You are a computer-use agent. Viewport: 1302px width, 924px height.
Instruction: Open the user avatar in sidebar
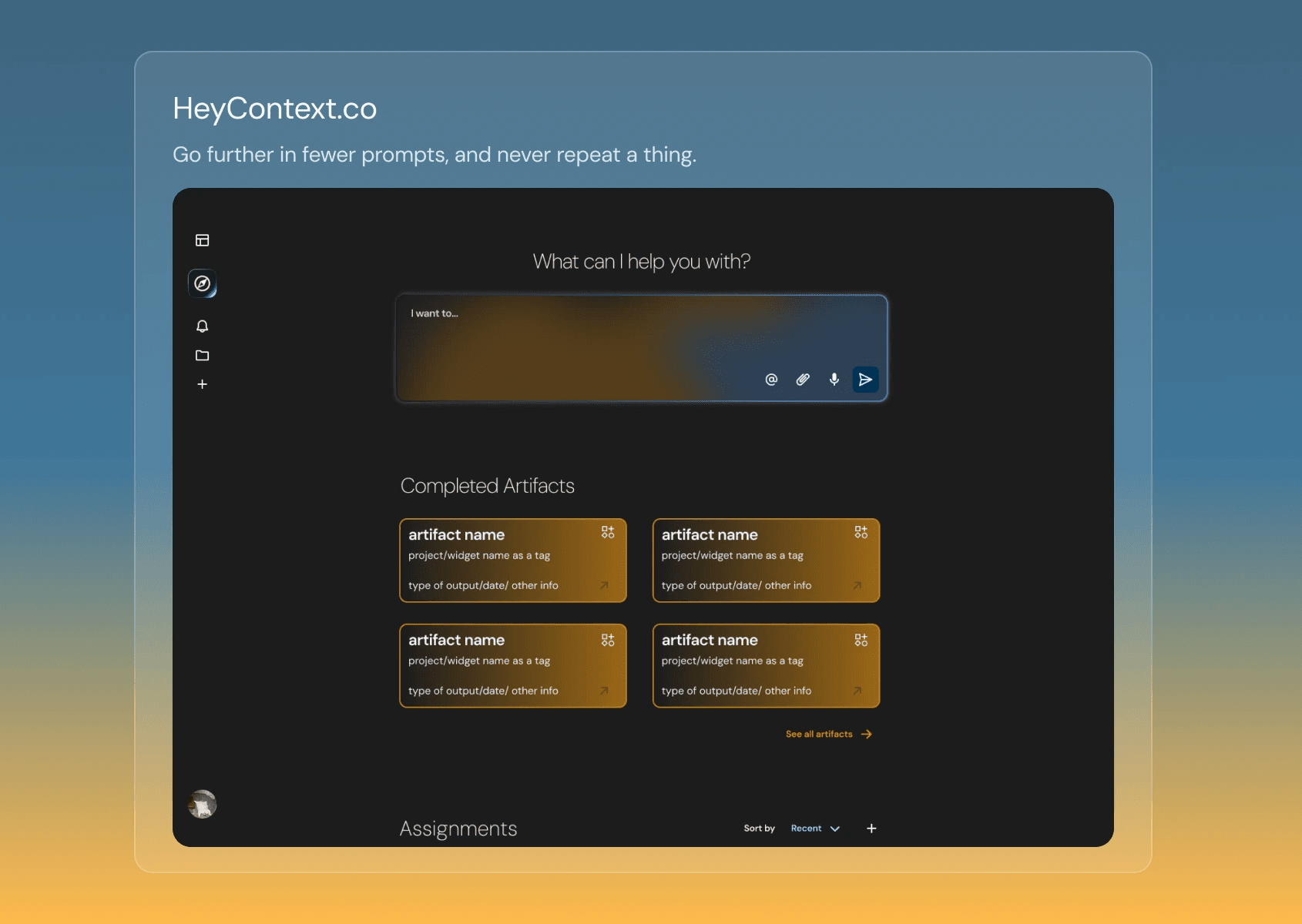[x=202, y=804]
